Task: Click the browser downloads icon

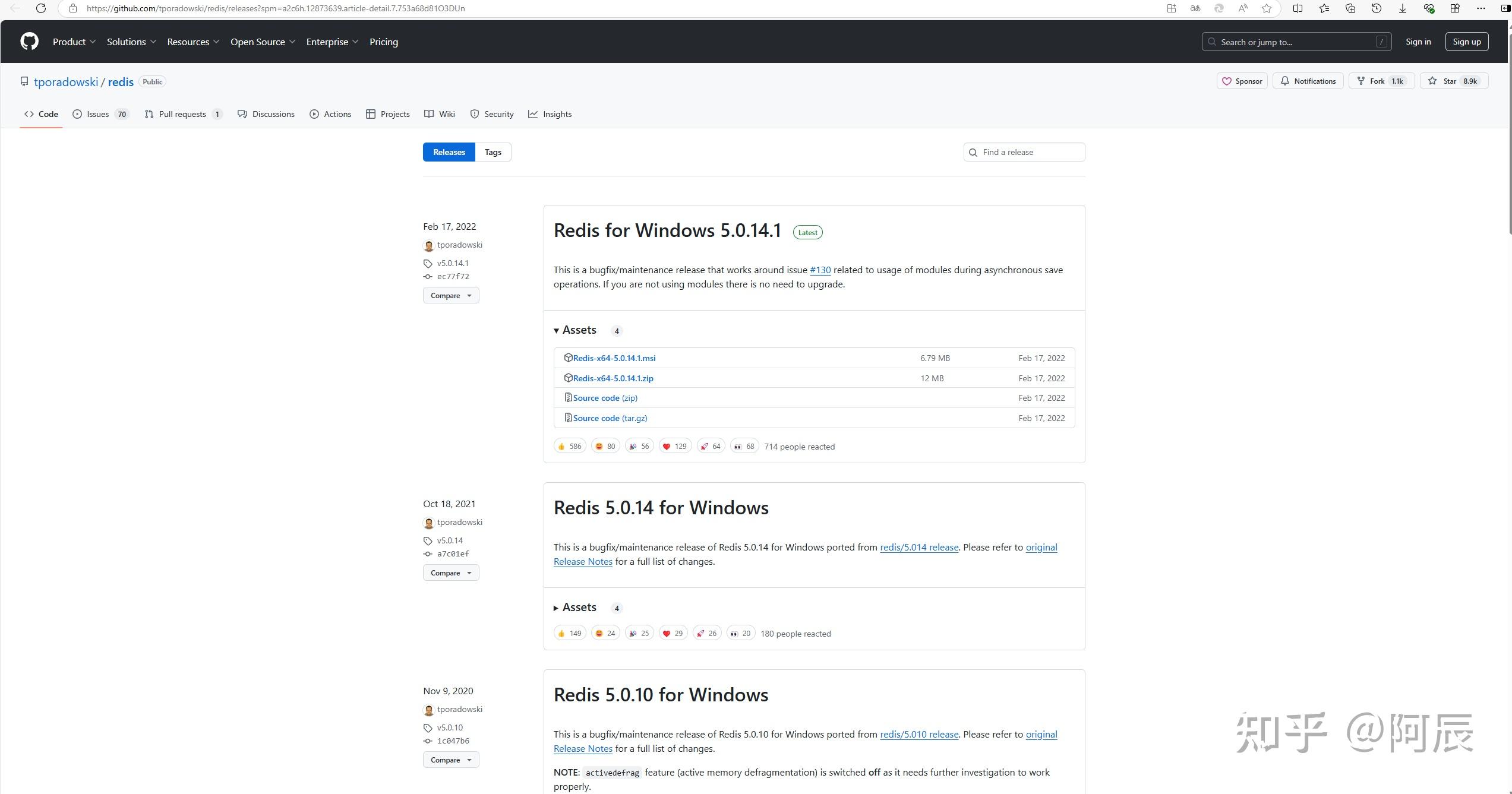Action: 1402,8
